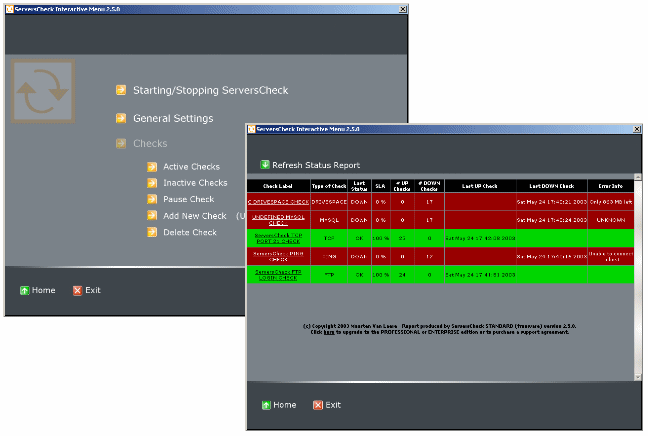Click the '# UP Checks' column header

click(x=402, y=186)
